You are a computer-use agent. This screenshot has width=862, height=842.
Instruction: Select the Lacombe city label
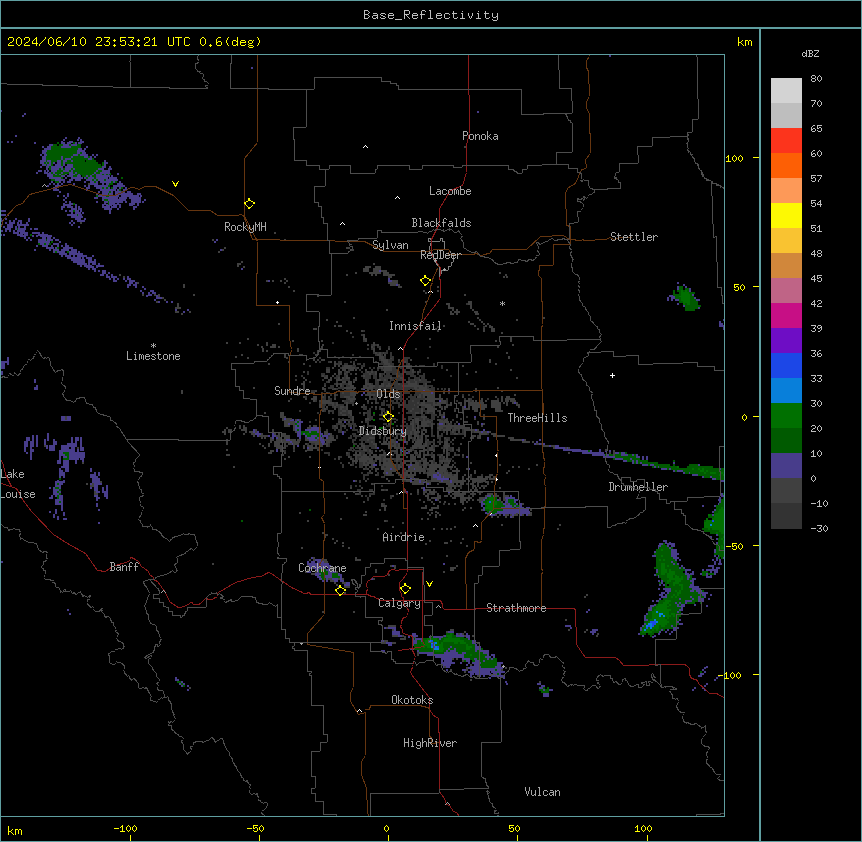[450, 191]
